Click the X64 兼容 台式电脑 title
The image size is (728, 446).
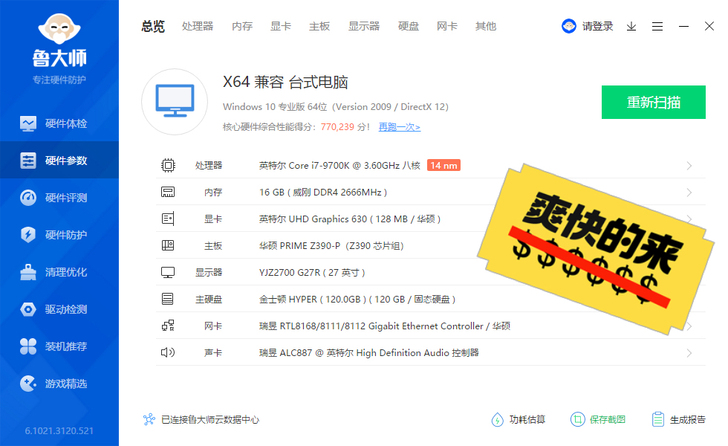pyautogui.click(x=285, y=82)
